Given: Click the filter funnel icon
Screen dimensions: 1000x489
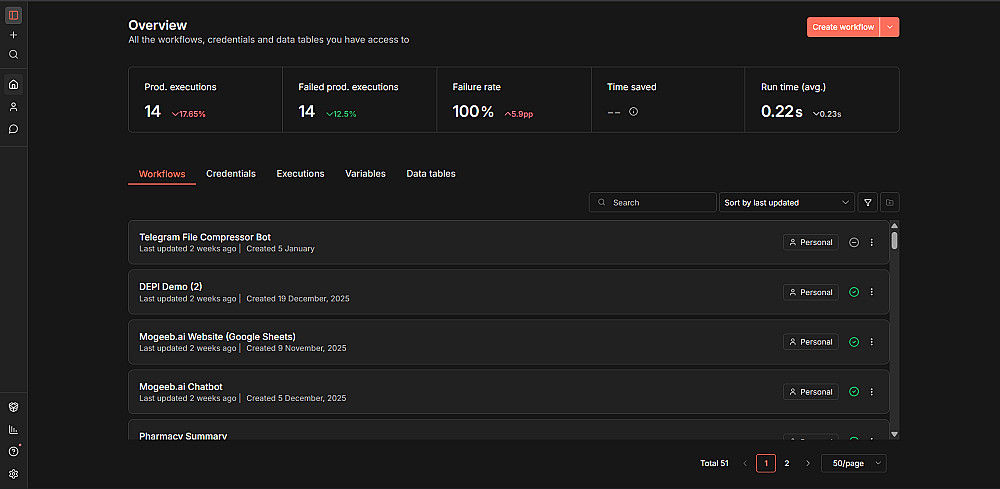Looking at the screenshot, I should click(x=867, y=202).
